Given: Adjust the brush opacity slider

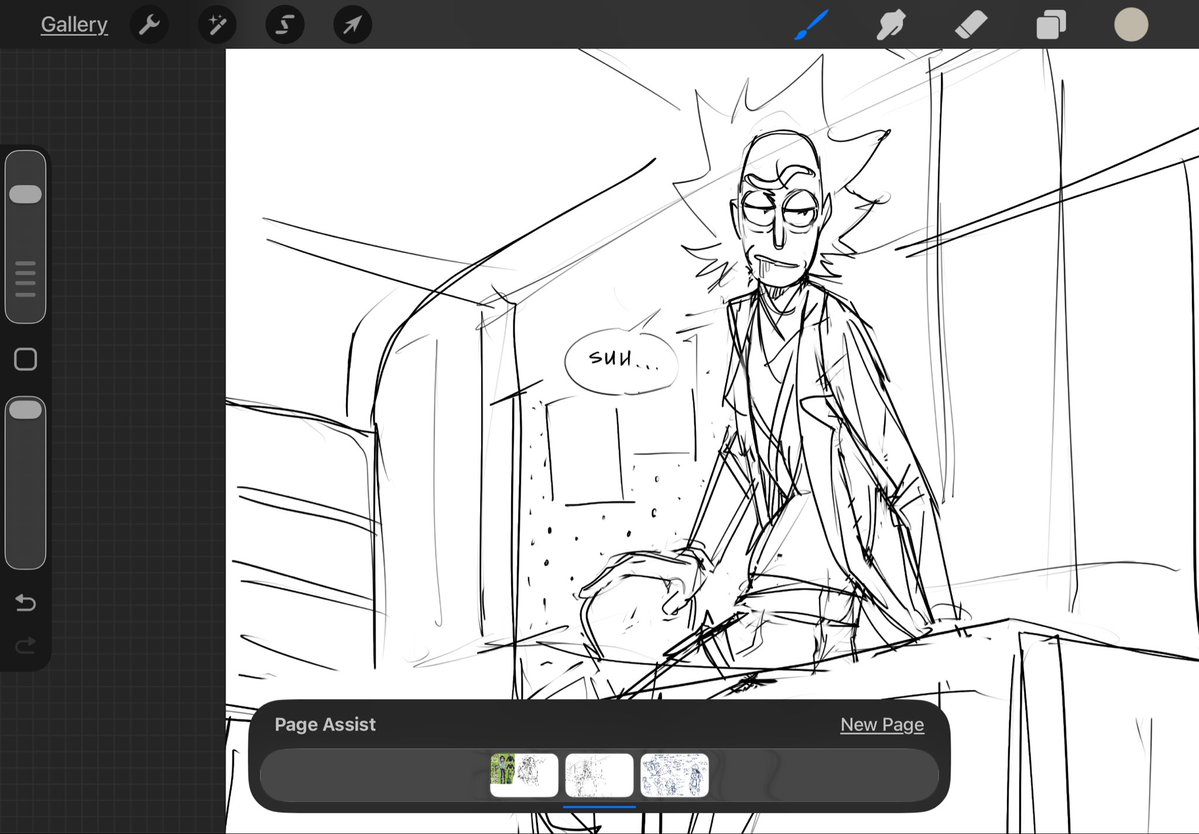Looking at the screenshot, I should [25, 482].
